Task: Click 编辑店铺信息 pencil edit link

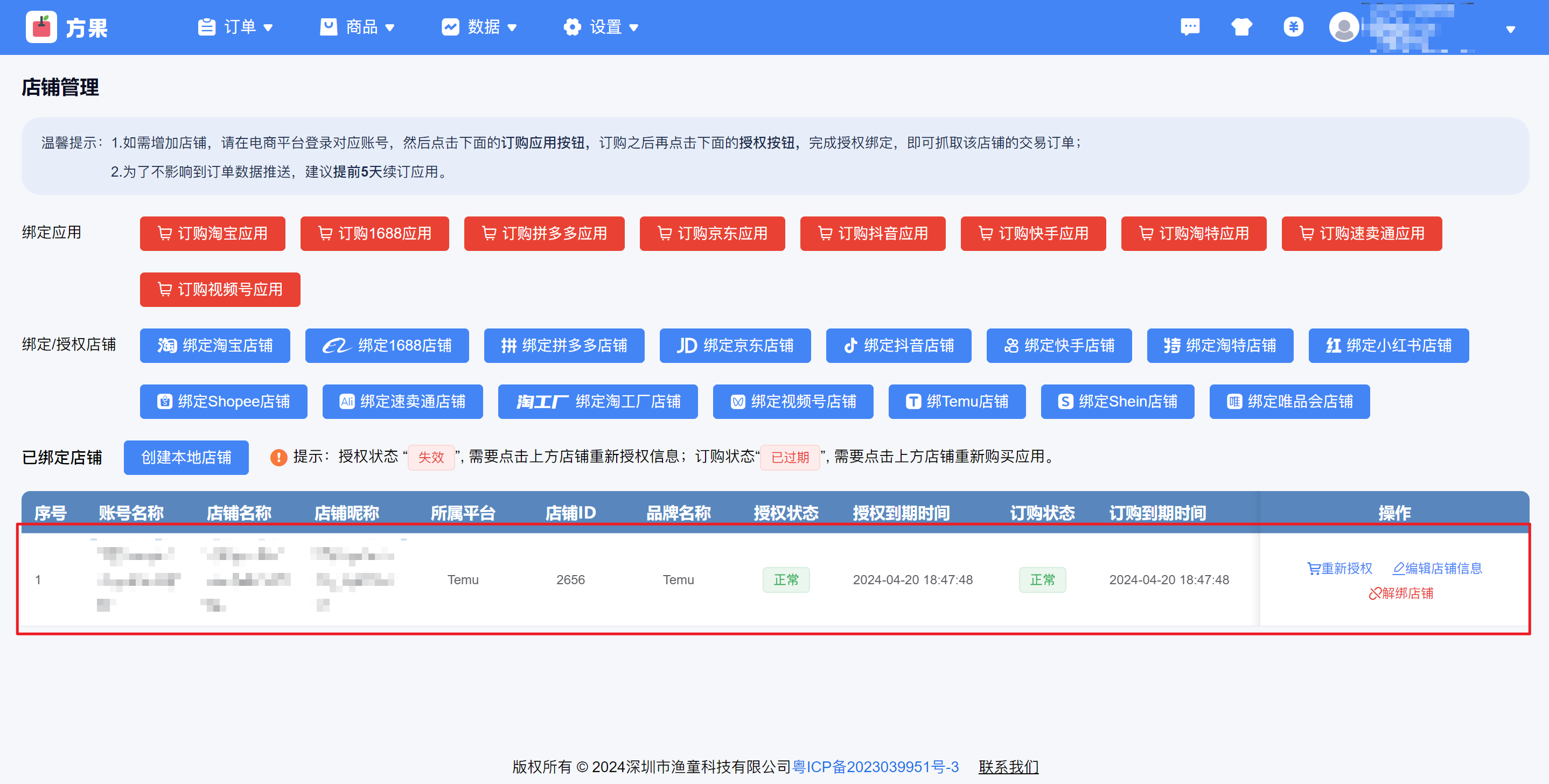Action: coord(1438,568)
